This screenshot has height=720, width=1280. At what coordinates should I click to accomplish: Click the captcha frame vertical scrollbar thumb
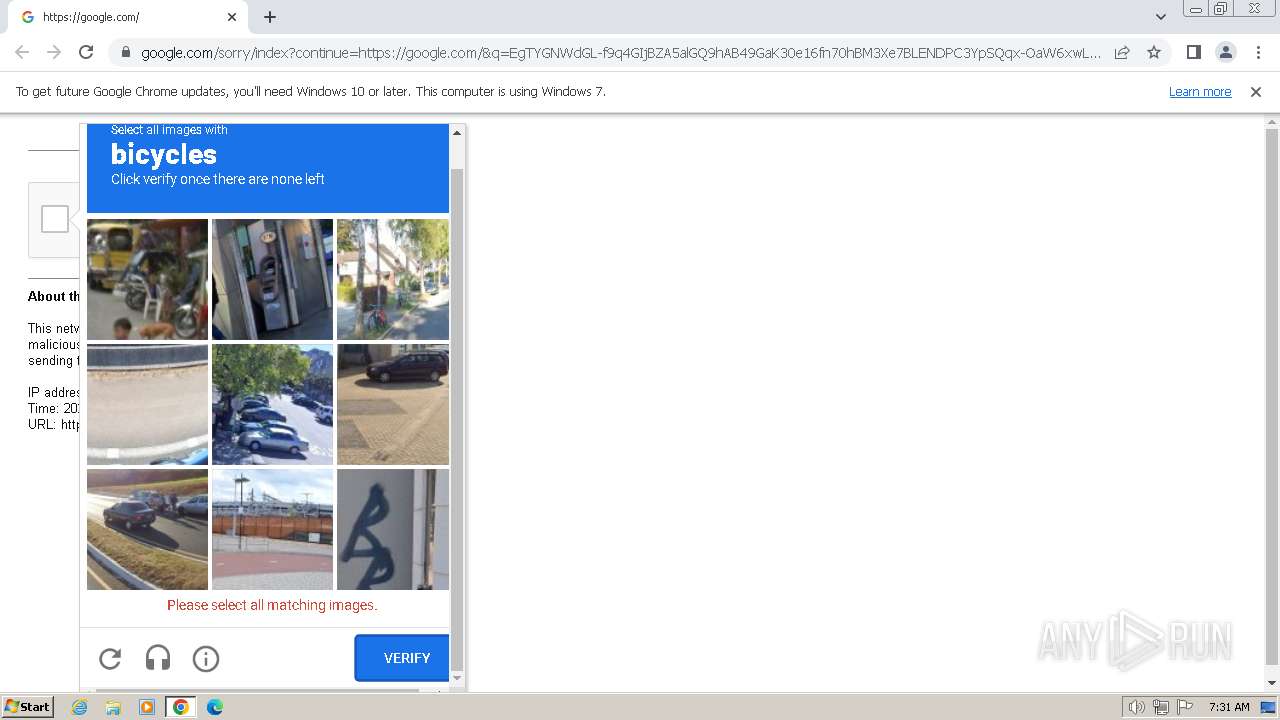(457, 419)
